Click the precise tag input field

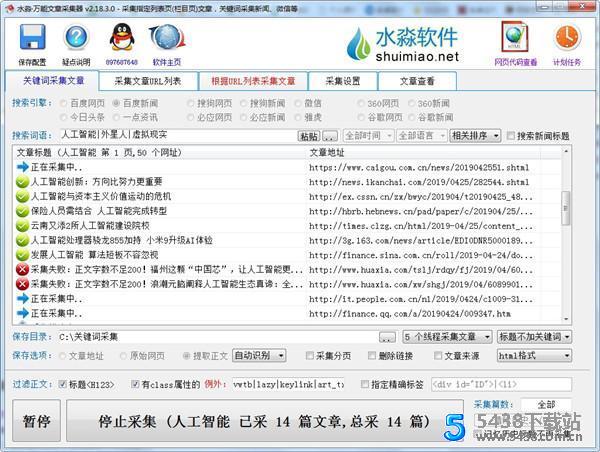(x=501, y=384)
